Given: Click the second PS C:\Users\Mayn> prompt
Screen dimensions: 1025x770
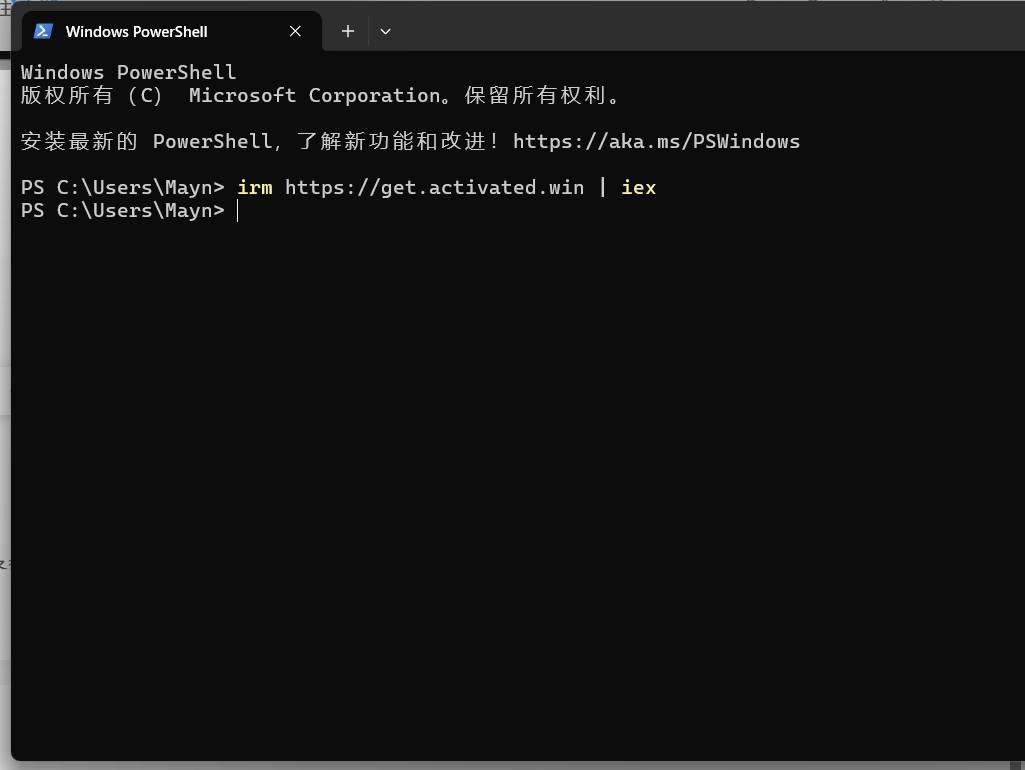Looking at the screenshot, I should (x=123, y=210).
